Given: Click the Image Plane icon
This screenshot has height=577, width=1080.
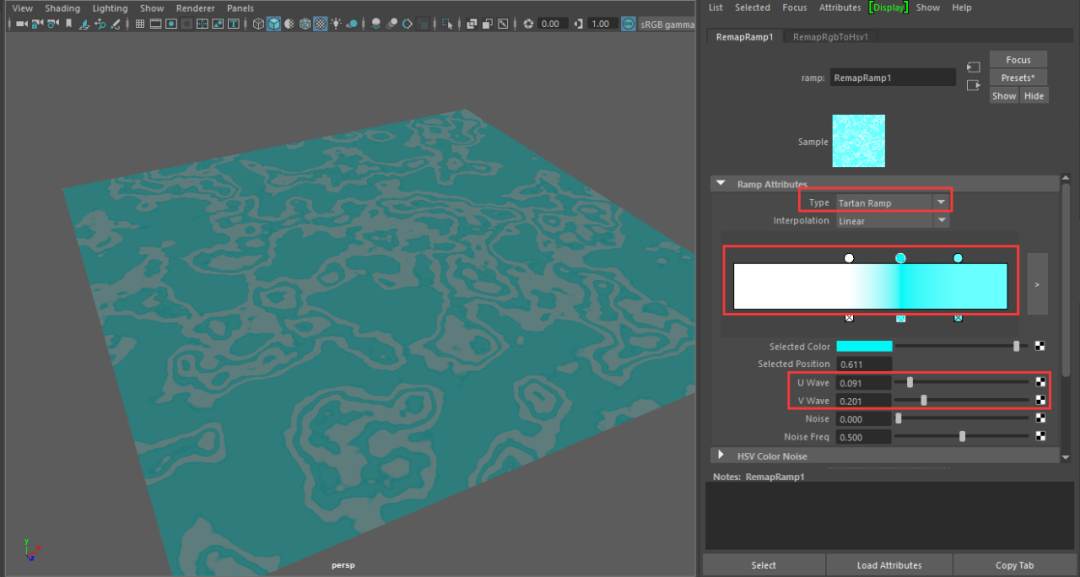Looking at the screenshot, I should pyautogui.click(x=84, y=24).
